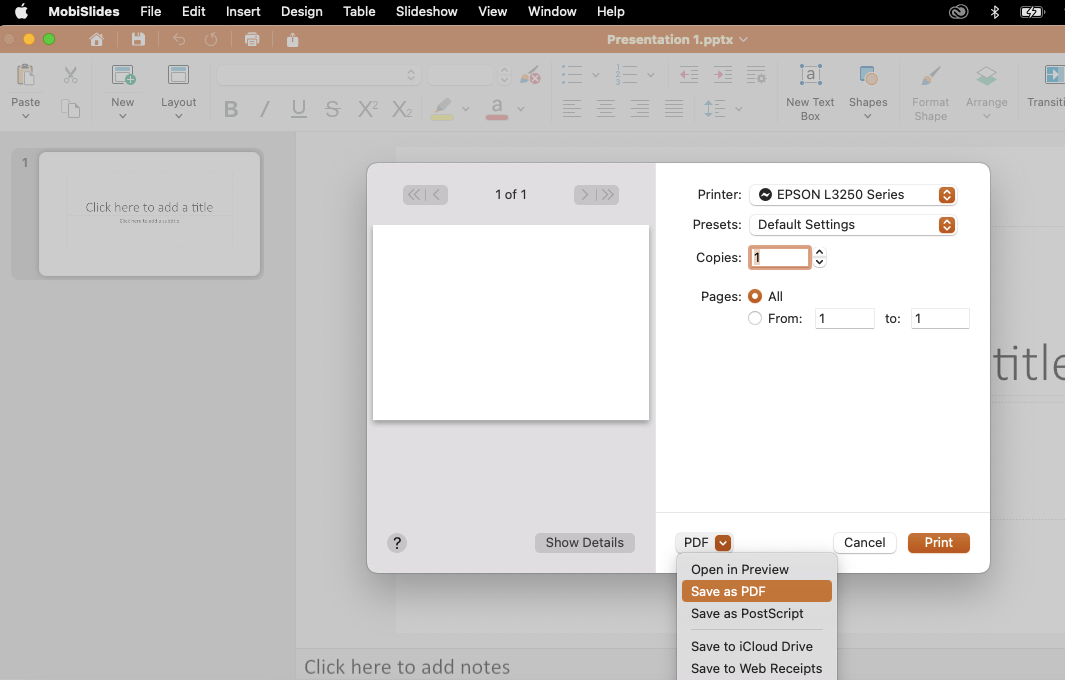
Task: Open the Slideshow menu
Action: click(427, 12)
